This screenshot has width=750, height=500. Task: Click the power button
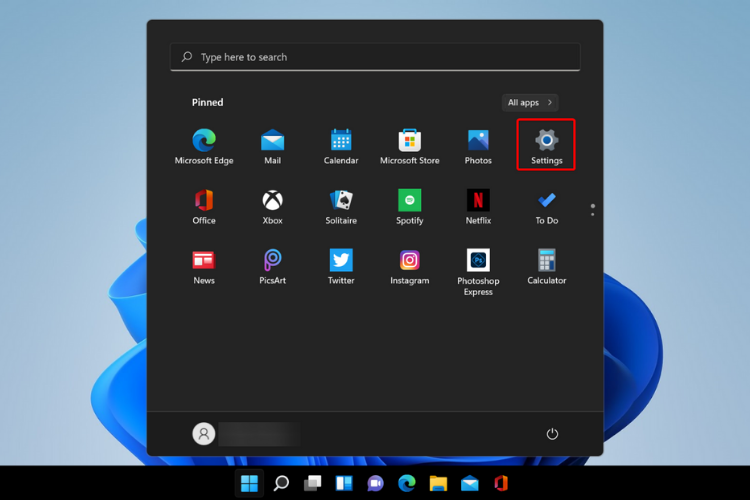click(552, 434)
